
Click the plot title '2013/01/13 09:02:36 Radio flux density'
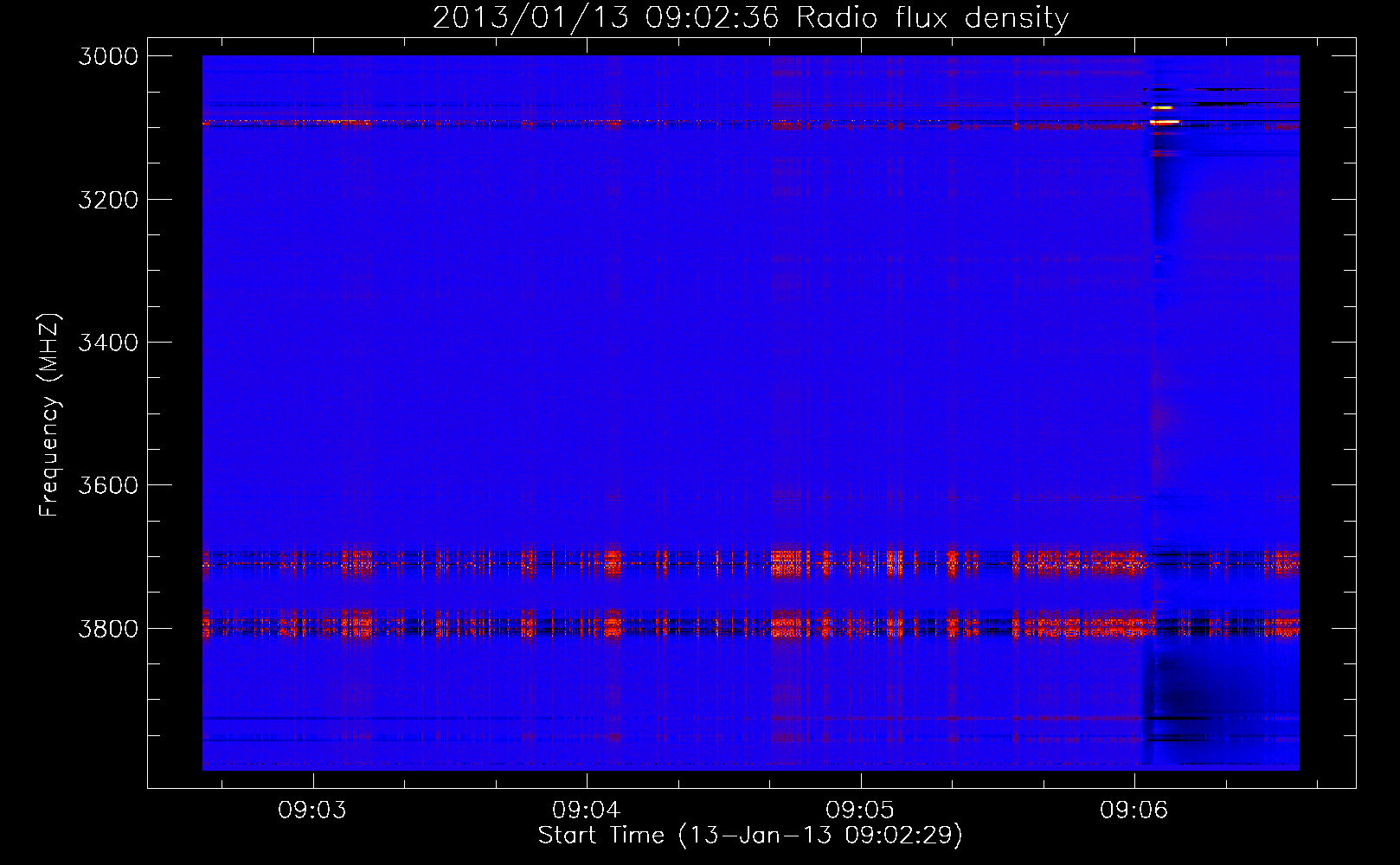coord(750,18)
